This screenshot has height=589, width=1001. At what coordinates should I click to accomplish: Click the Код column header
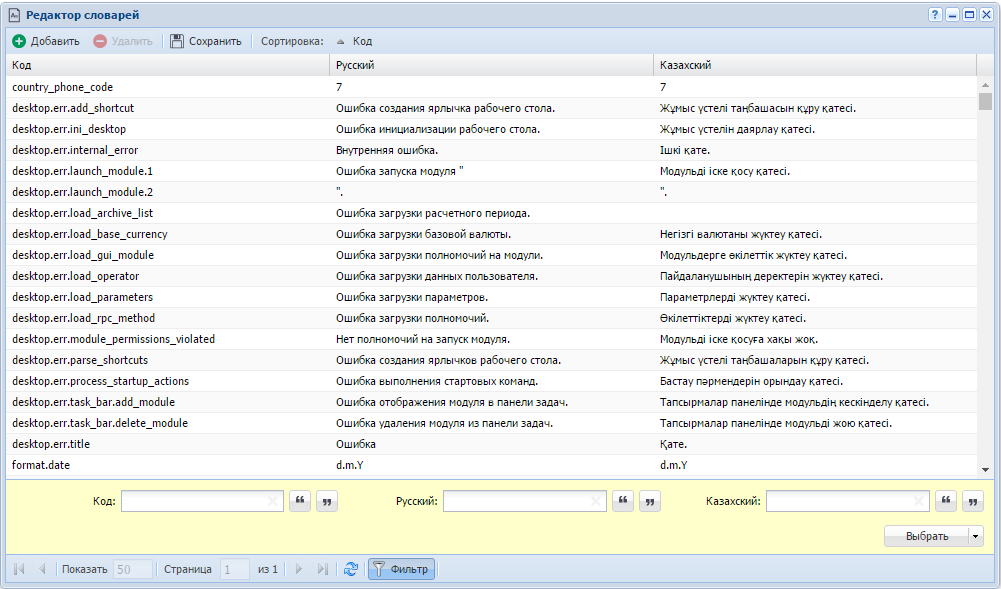[166, 65]
